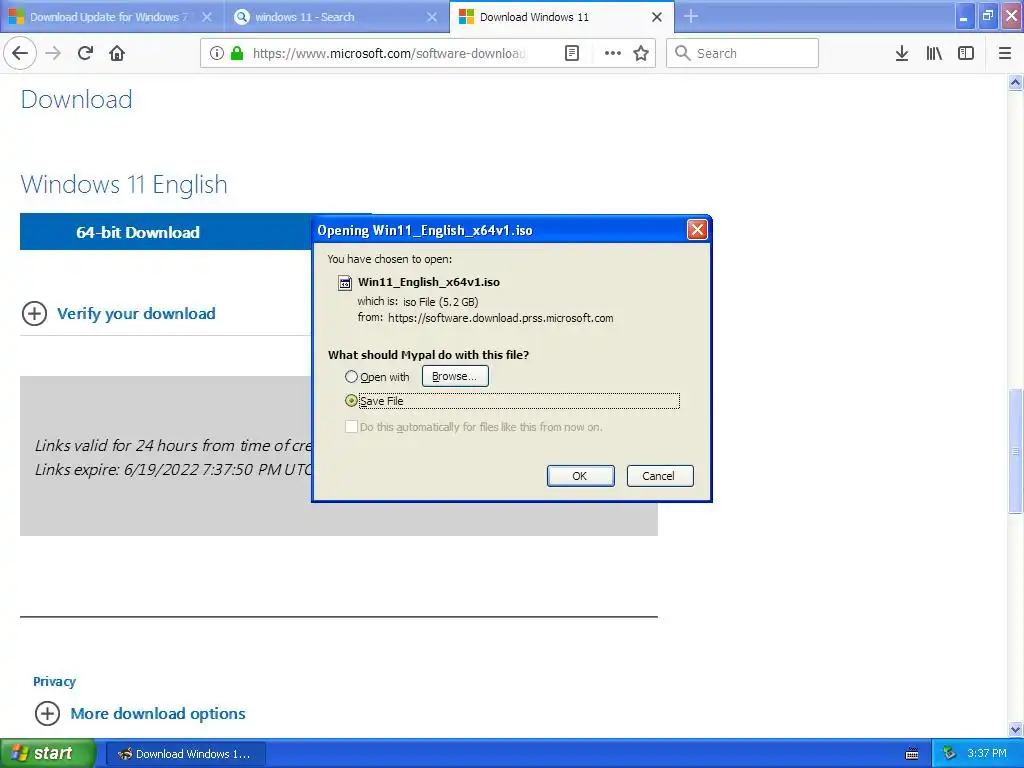The width and height of the screenshot is (1024, 768).
Task: Click the Forward navigation arrow
Action: pyautogui.click(x=54, y=54)
